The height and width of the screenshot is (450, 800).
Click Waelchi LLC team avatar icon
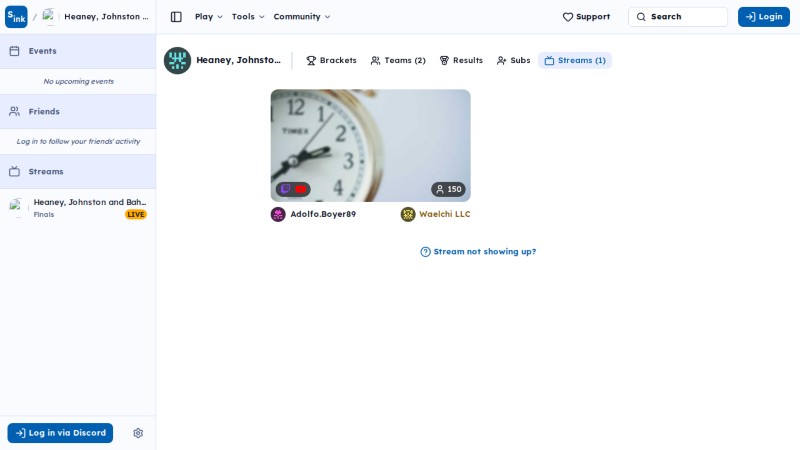tap(408, 214)
